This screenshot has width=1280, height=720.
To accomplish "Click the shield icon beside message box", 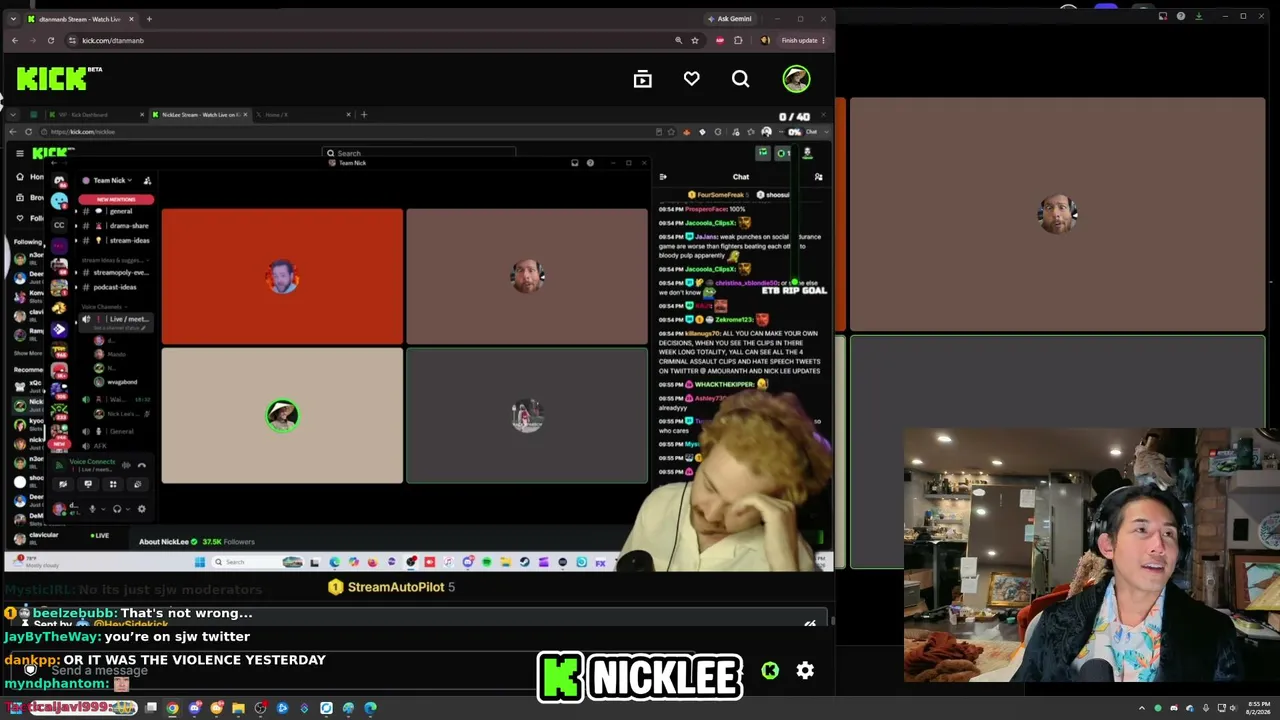I will point(30,670).
